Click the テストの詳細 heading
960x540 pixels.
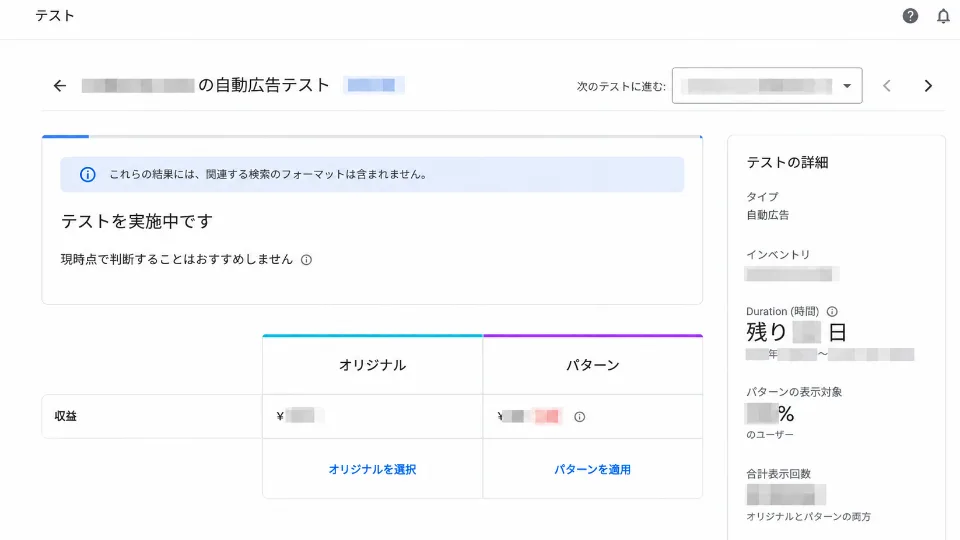click(x=787, y=163)
